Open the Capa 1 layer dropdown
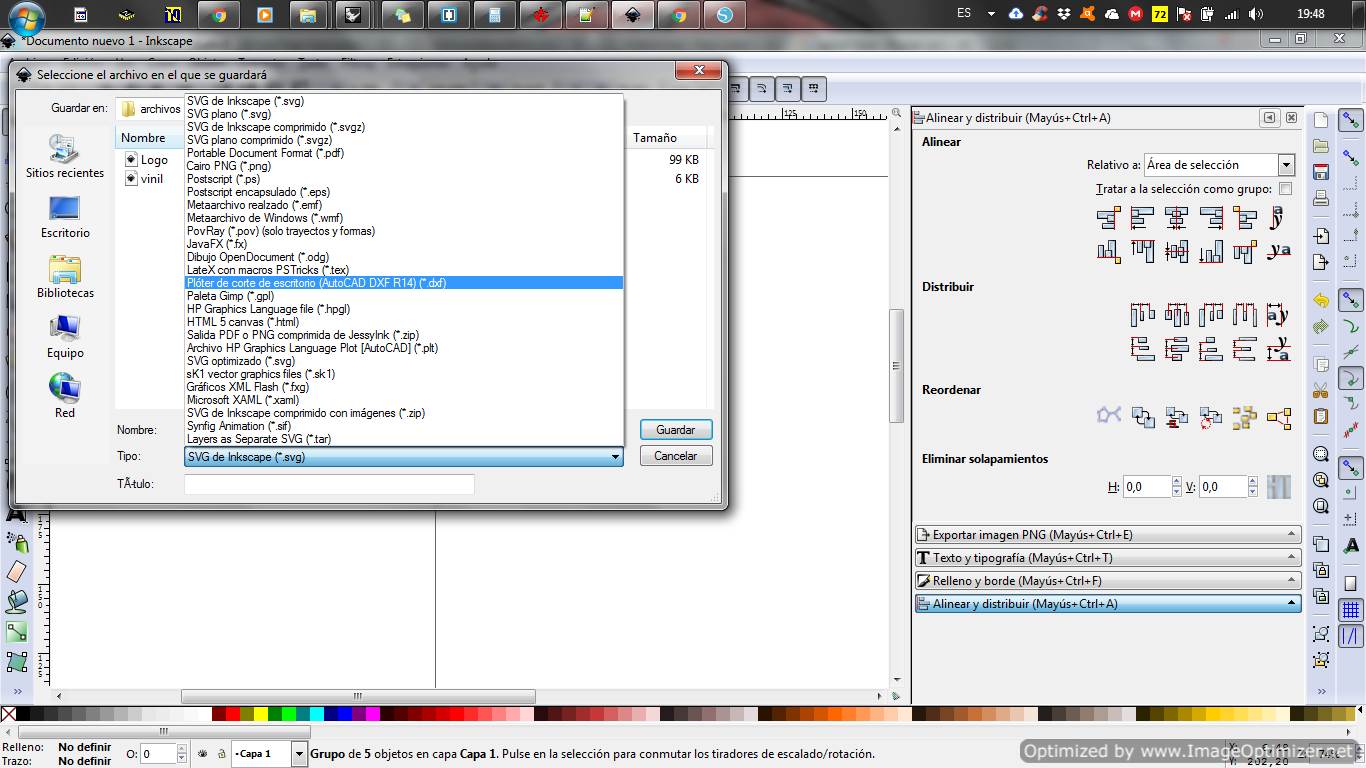Image resolution: width=1366 pixels, height=768 pixels. pos(299,753)
